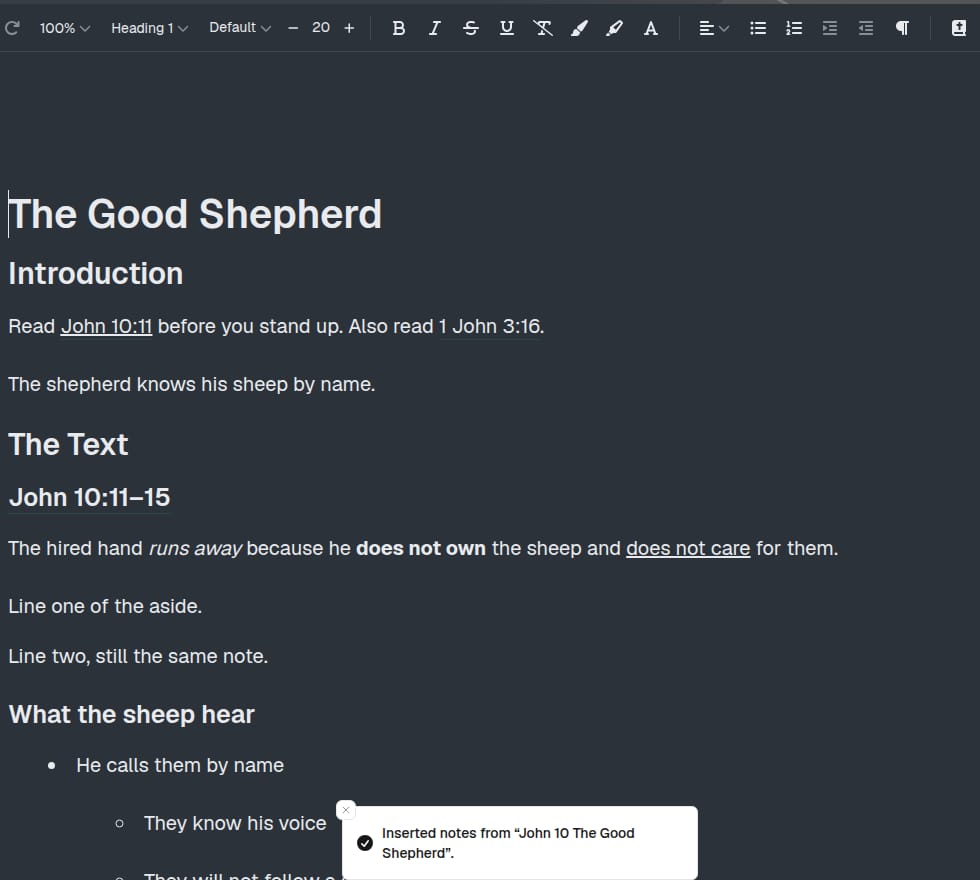980x880 pixels.
Task: Decrease indent of the paragraph
Action: pyautogui.click(x=866, y=28)
